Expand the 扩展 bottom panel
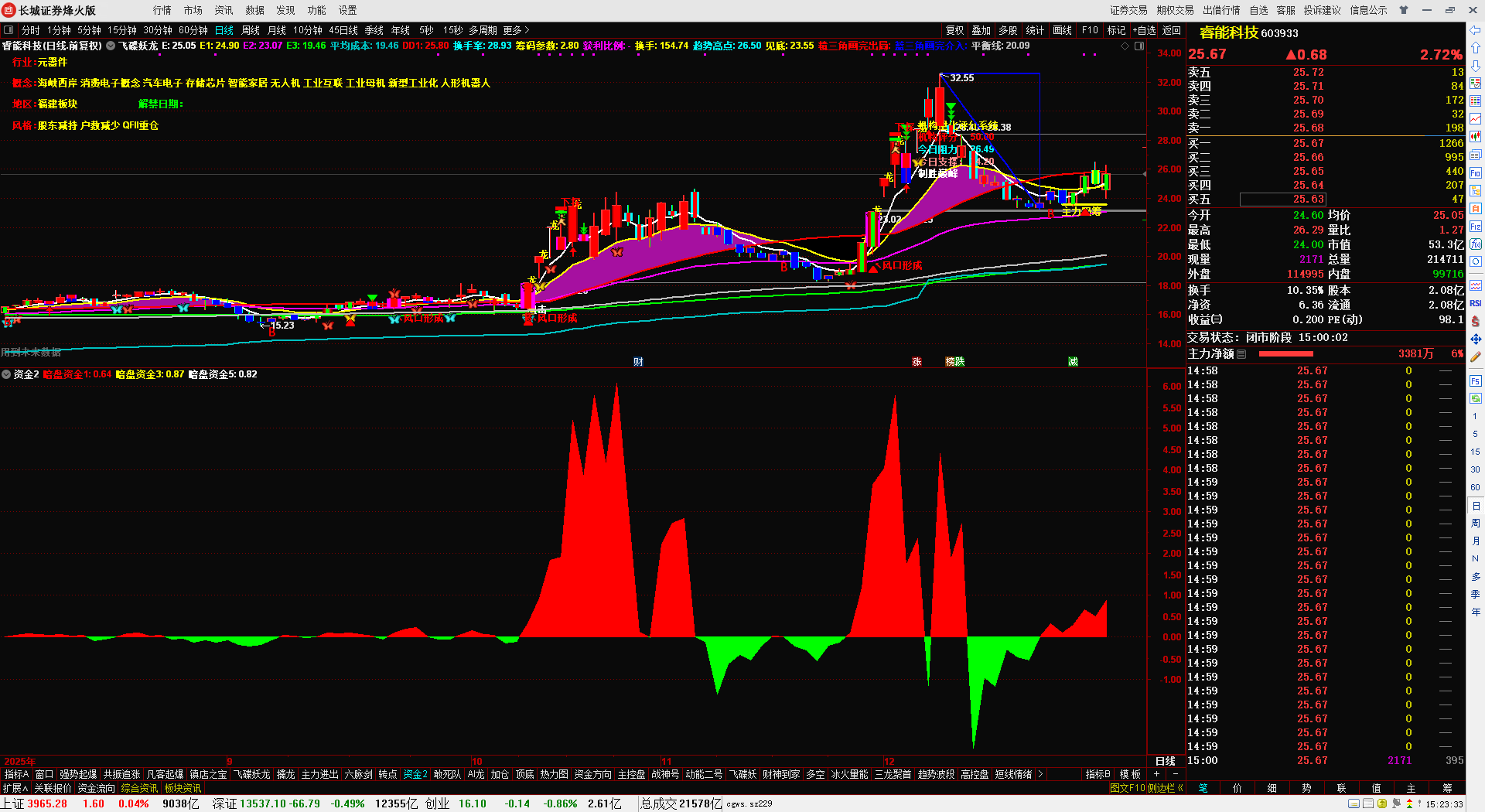The image size is (1485, 812). pyautogui.click(x=15, y=788)
